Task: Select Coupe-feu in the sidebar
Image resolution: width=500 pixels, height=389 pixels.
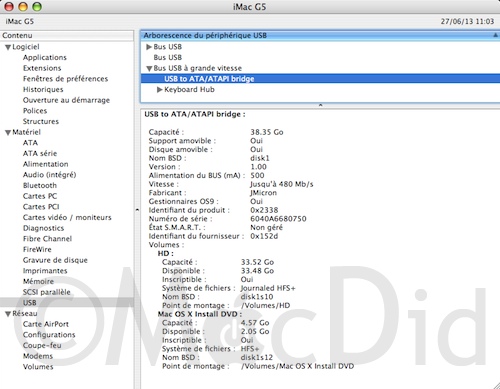Action: (x=42, y=345)
